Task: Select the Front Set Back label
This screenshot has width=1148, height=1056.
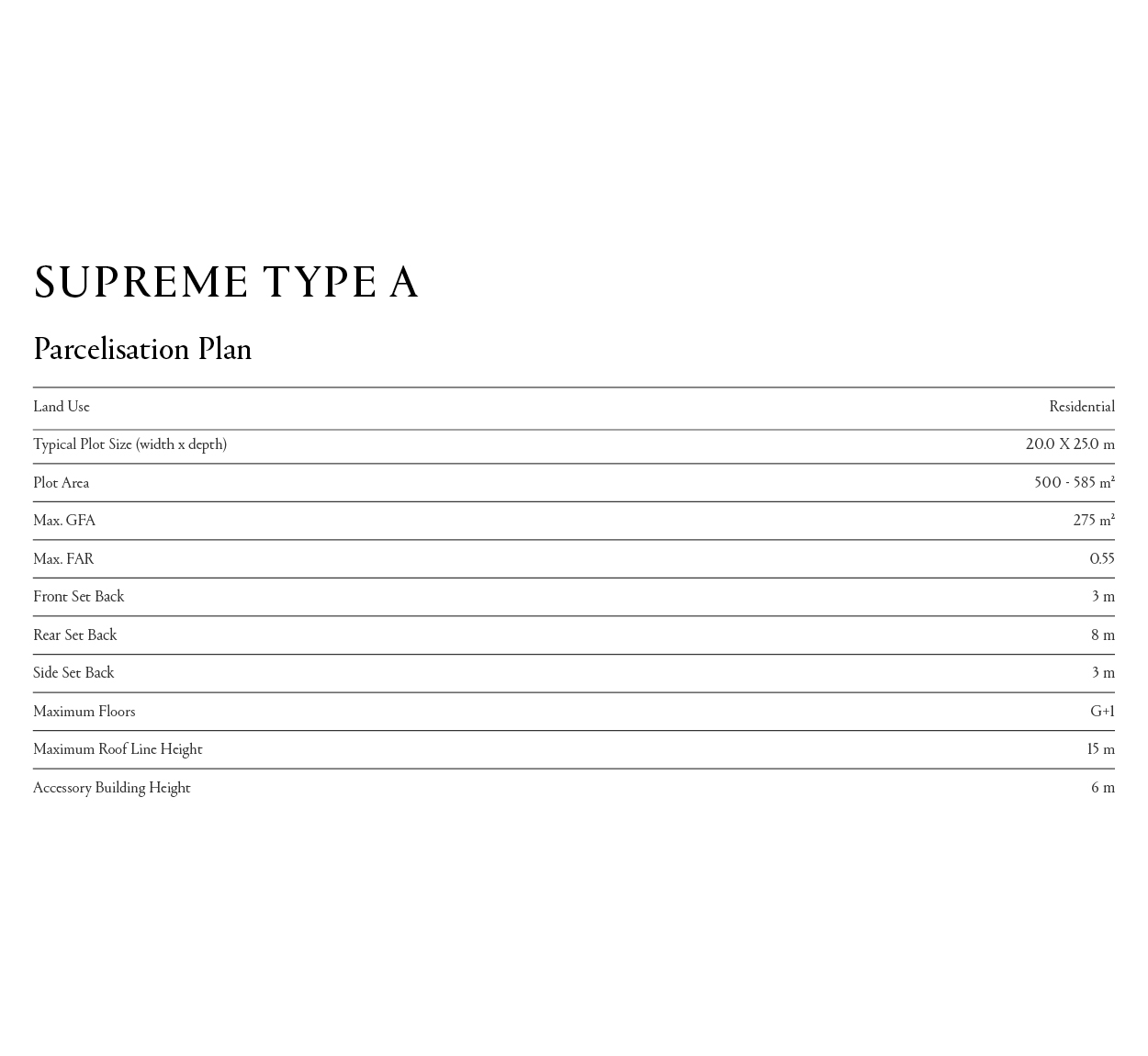Action: point(78,597)
